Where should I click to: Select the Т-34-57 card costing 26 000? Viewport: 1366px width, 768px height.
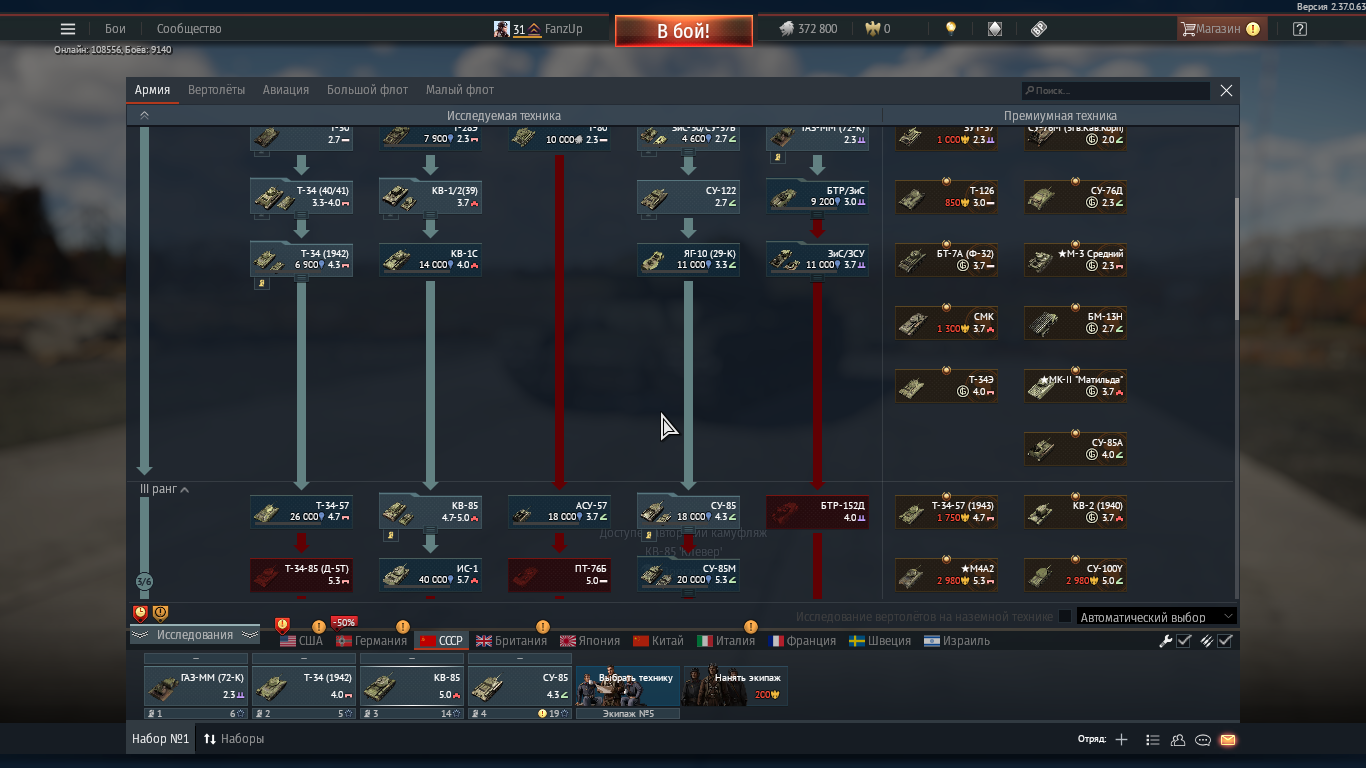[301, 511]
